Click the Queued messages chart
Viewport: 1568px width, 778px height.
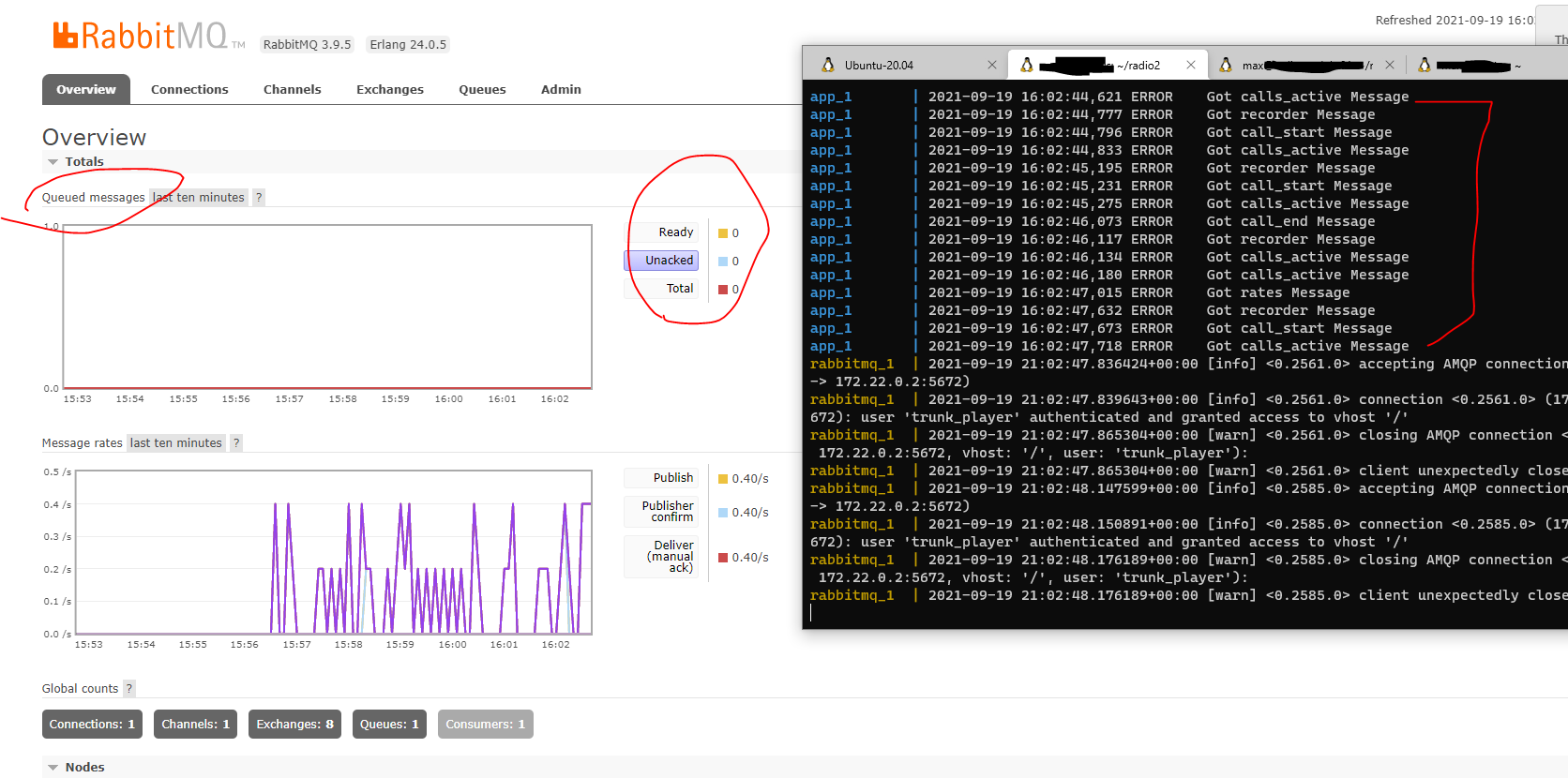click(327, 307)
